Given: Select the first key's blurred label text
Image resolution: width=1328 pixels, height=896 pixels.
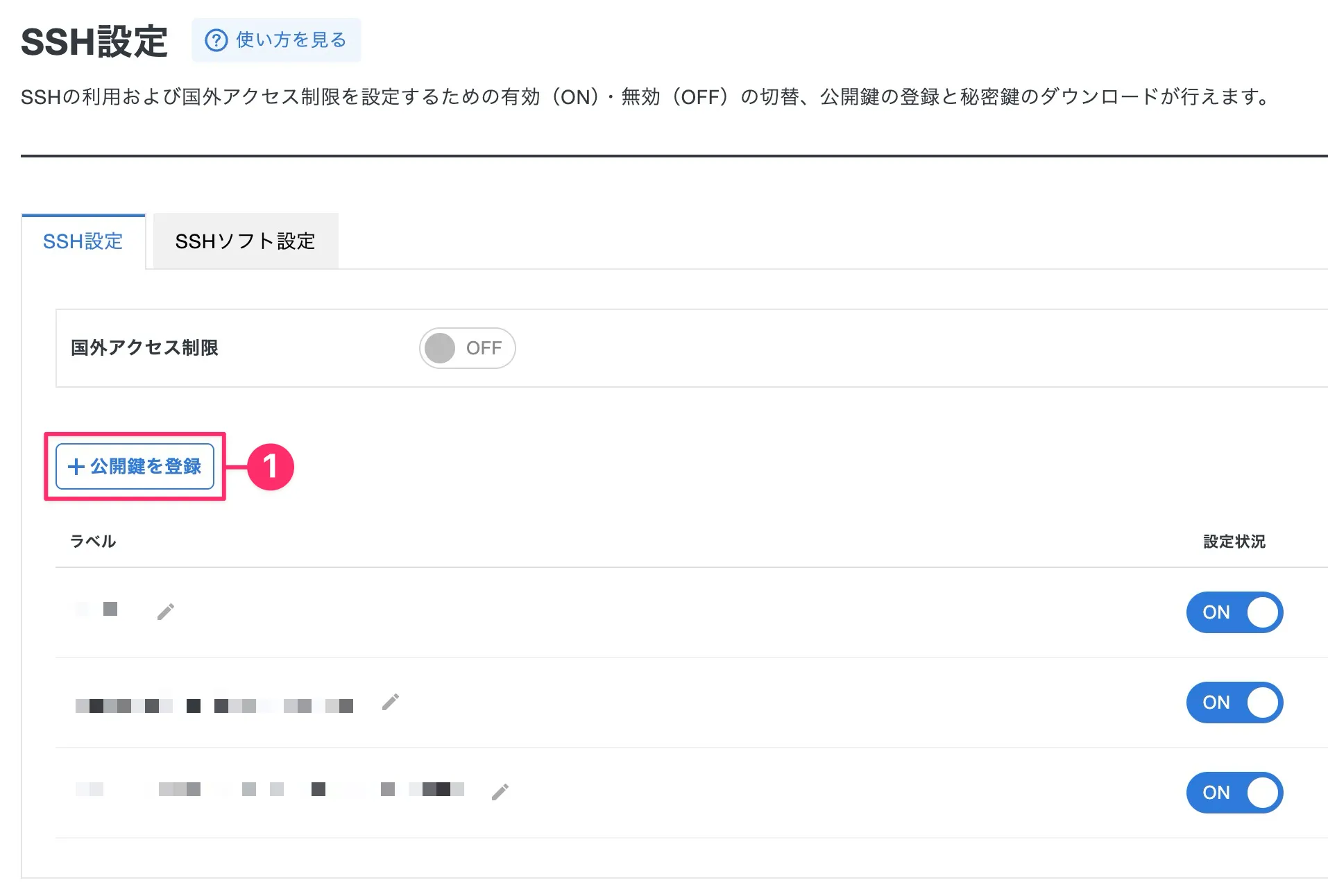Looking at the screenshot, I should point(97,610).
